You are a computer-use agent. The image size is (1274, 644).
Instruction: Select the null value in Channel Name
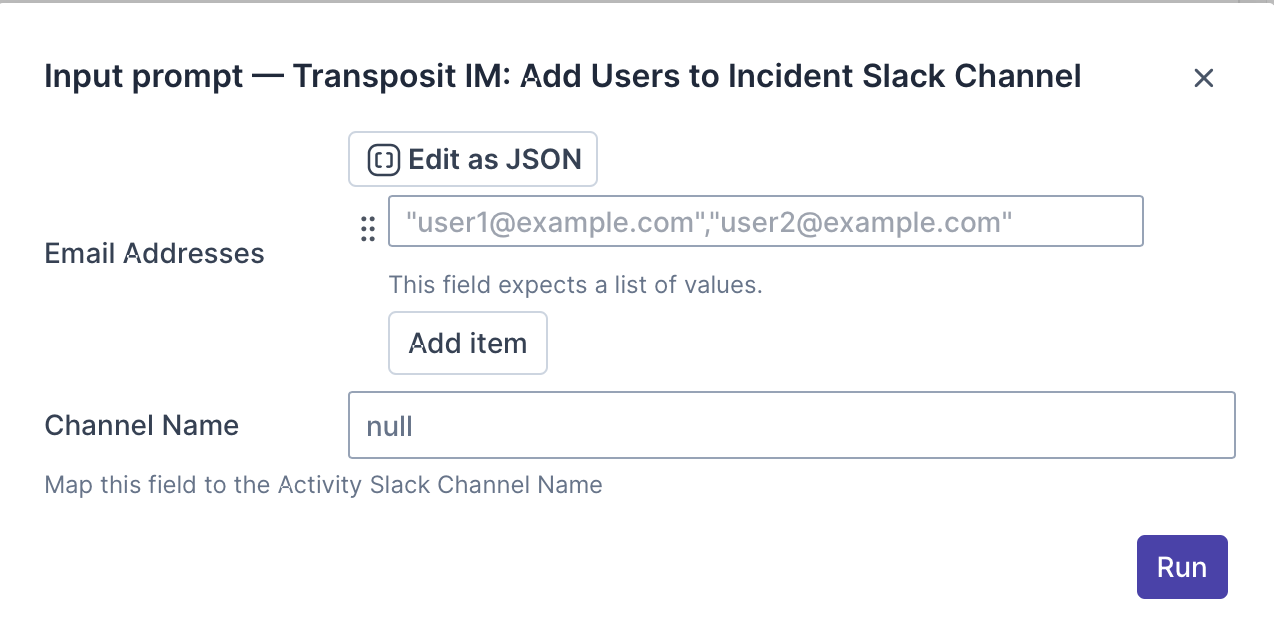[390, 427]
